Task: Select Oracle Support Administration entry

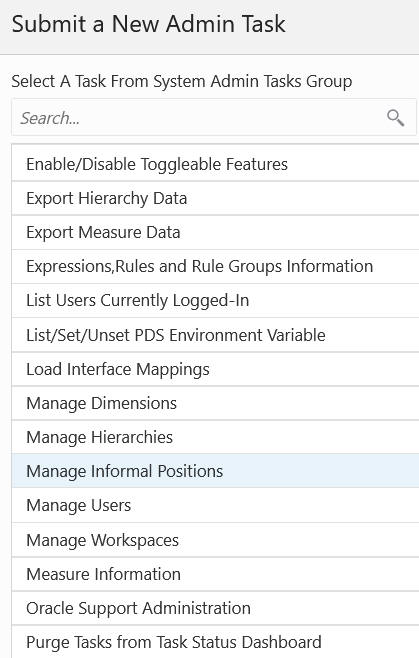Action: pos(215,608)
